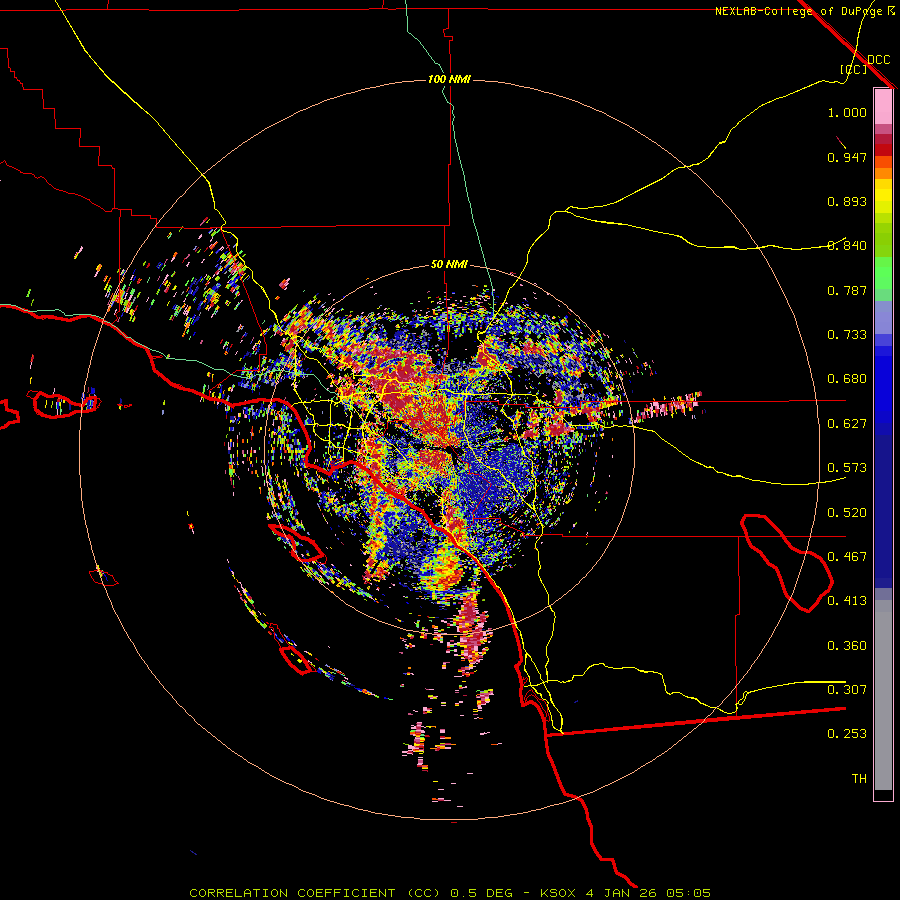The image size is (900, 900).
Task: Click the 0.360 scale value
Action: coord(847,646)
